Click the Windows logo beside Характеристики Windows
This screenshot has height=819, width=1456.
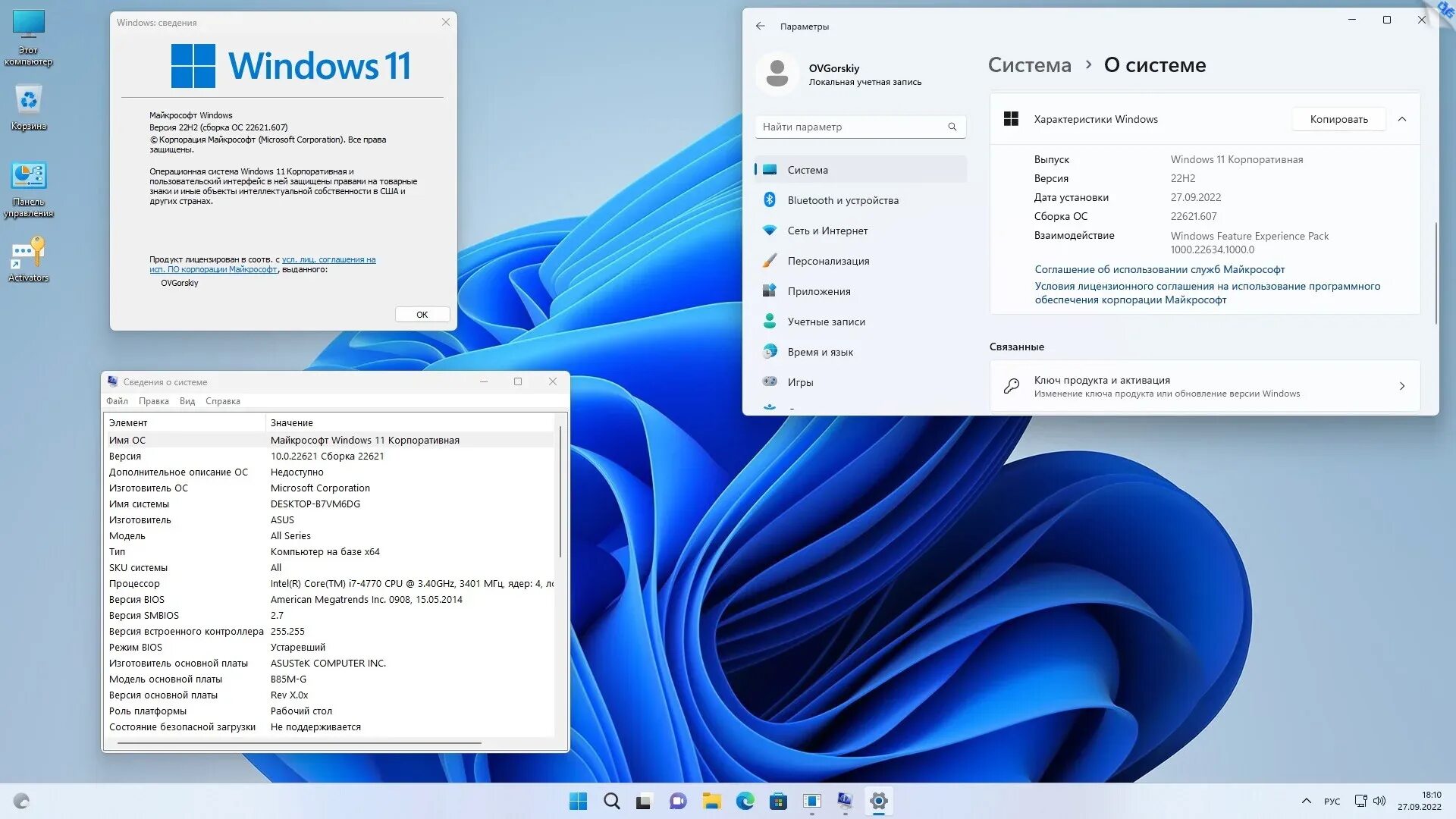point(1011,119)
